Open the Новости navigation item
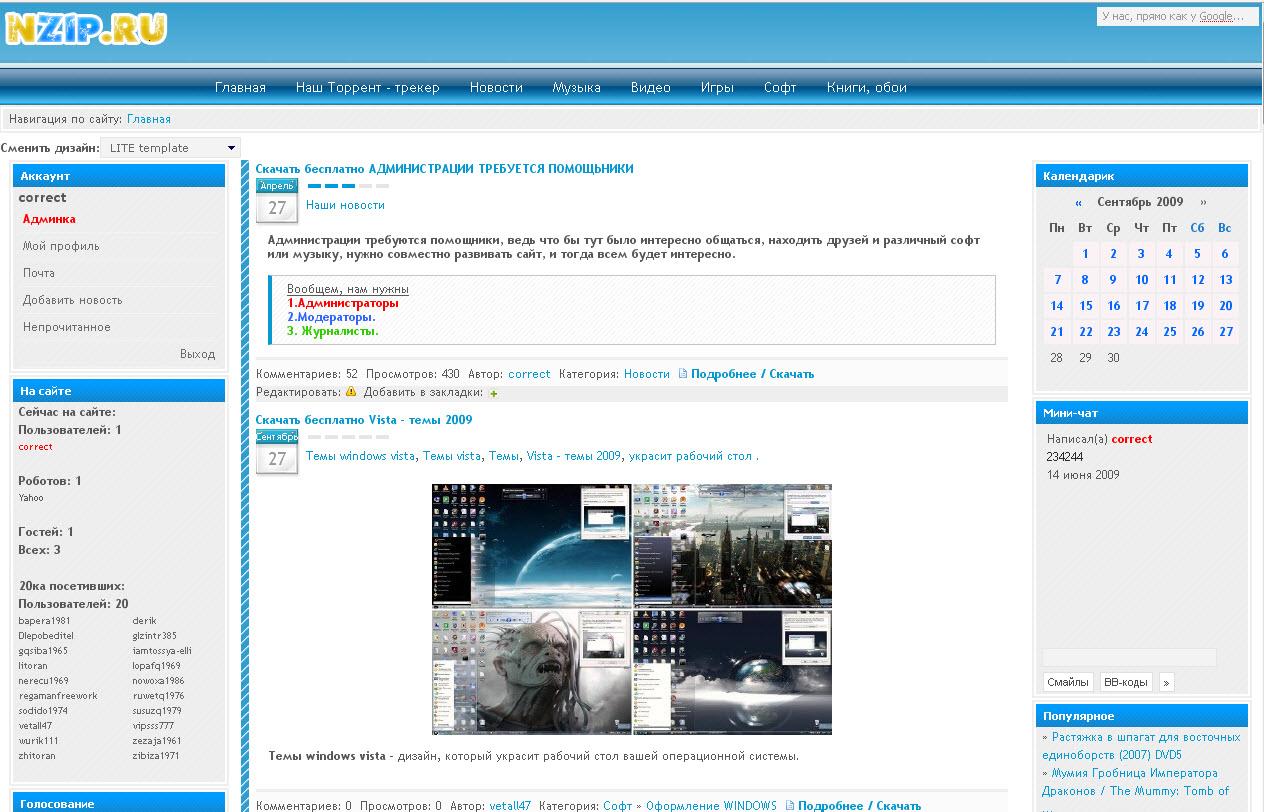Screen dimensions: 1264x812 [x=496, y=87]
